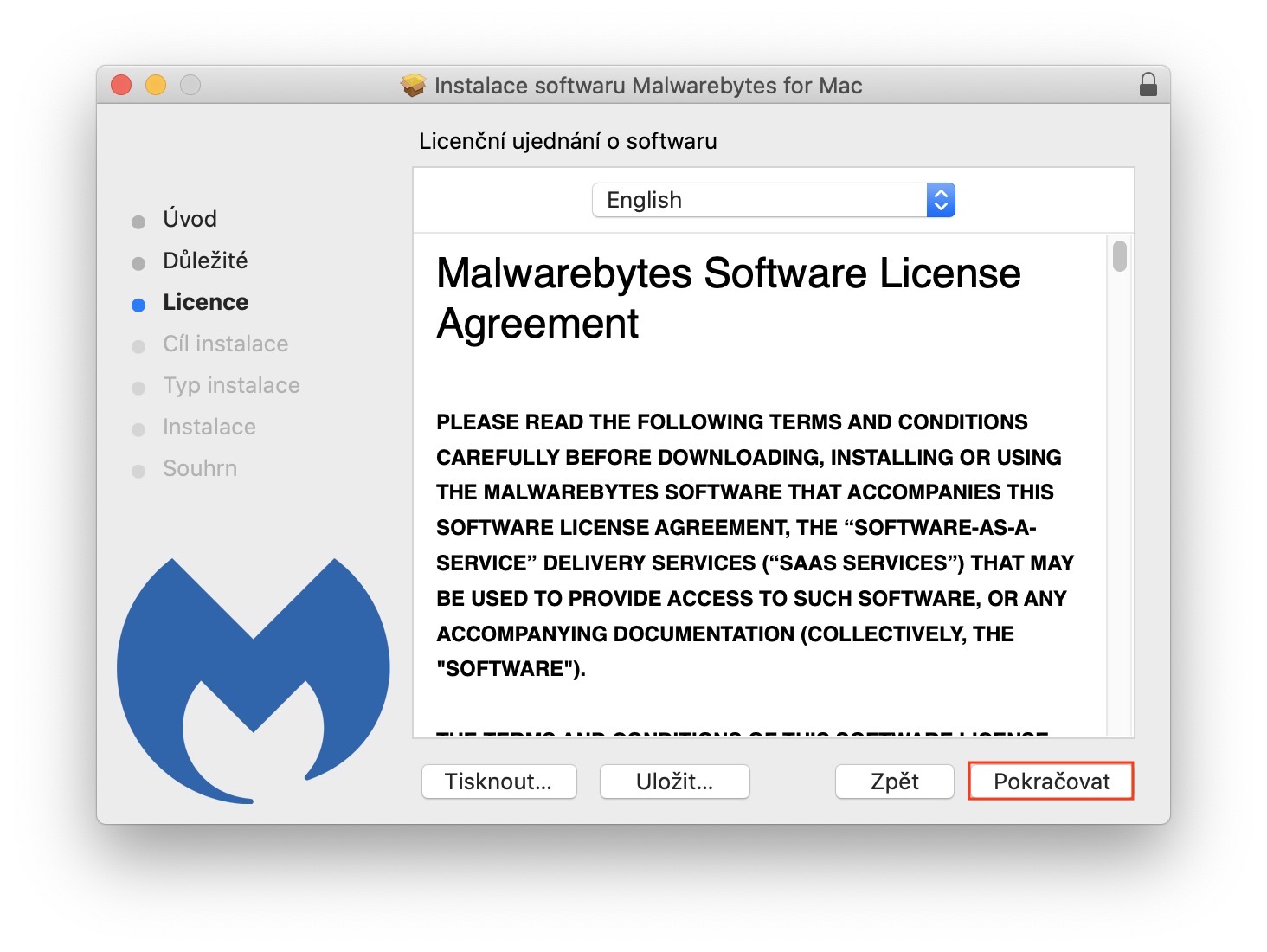Viewport: 1267px width, 952px height.
Task: Select the Souhrn step in the sidebar
Action: 199,468
